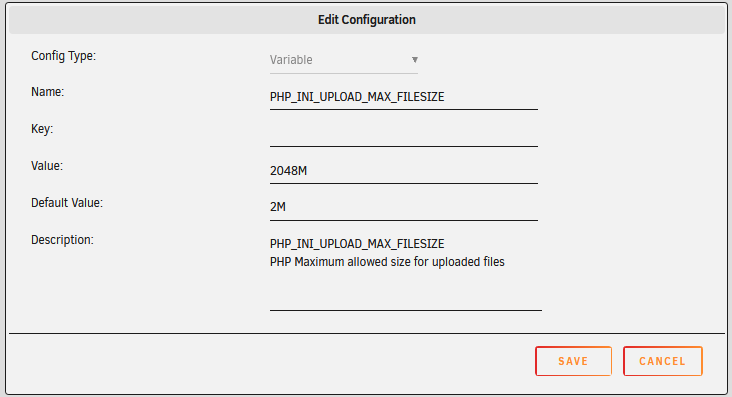Cancel the configuration edit

pyautogui.click(x=662, y=361)
